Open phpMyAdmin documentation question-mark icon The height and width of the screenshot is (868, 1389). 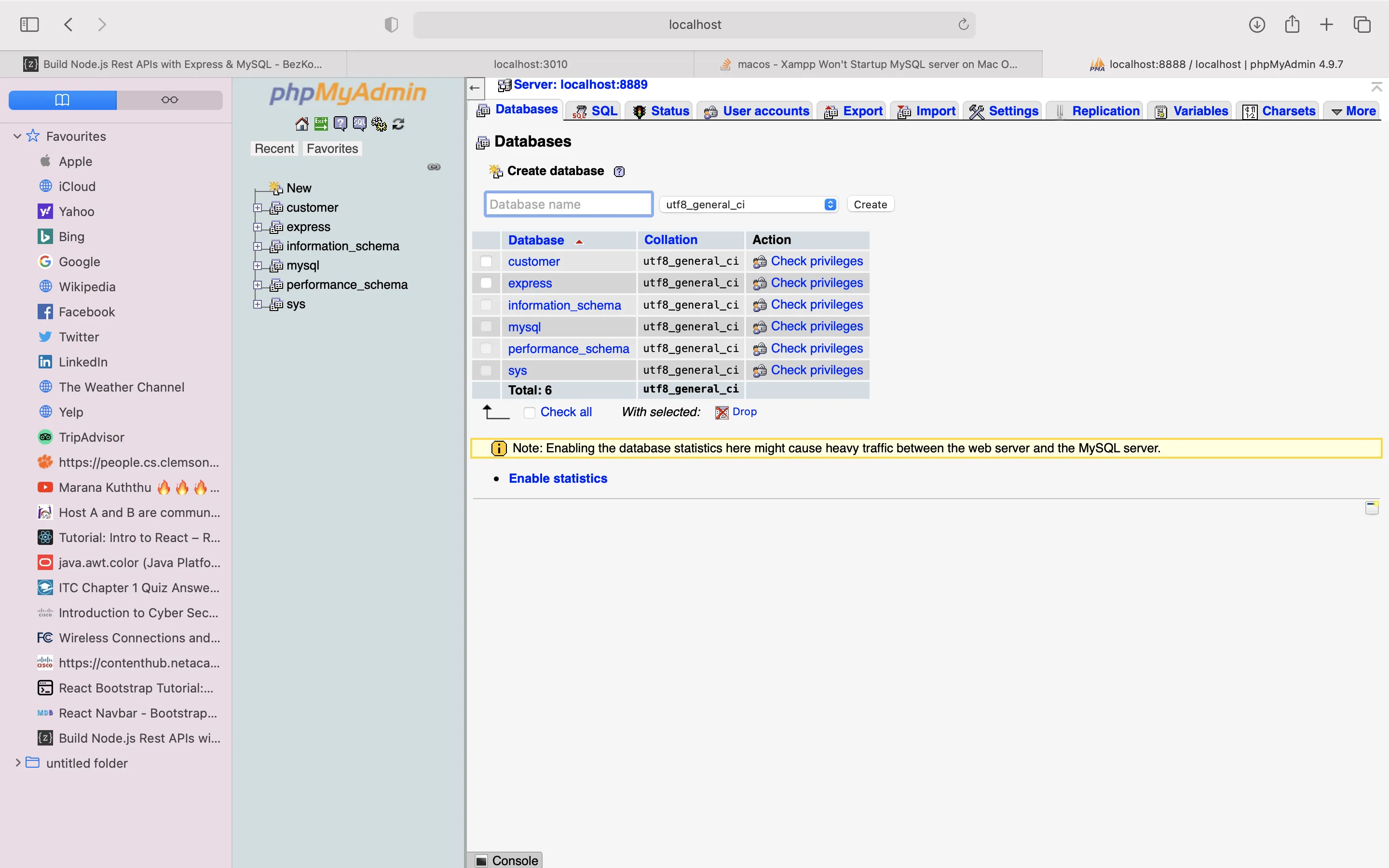click(x=340, y=124)
